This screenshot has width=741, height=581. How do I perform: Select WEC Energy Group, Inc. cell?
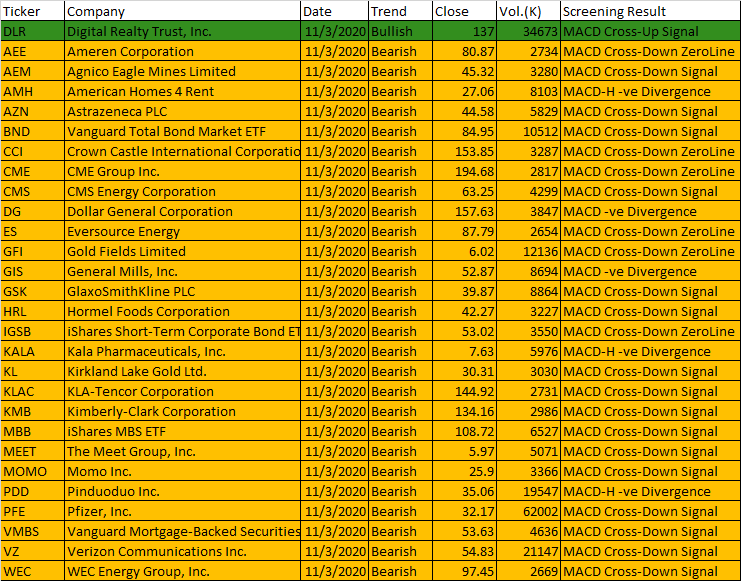coord(182,572)
